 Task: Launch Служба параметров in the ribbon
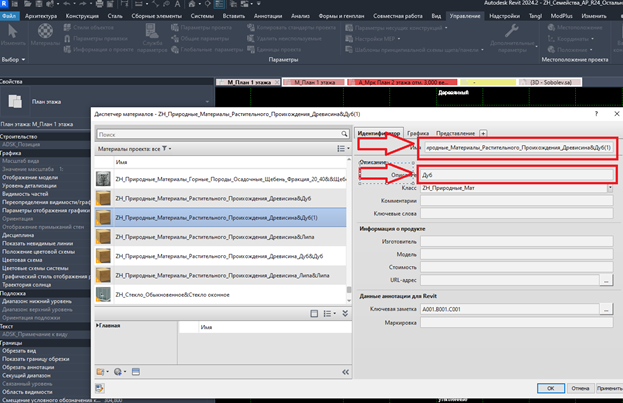152,39
